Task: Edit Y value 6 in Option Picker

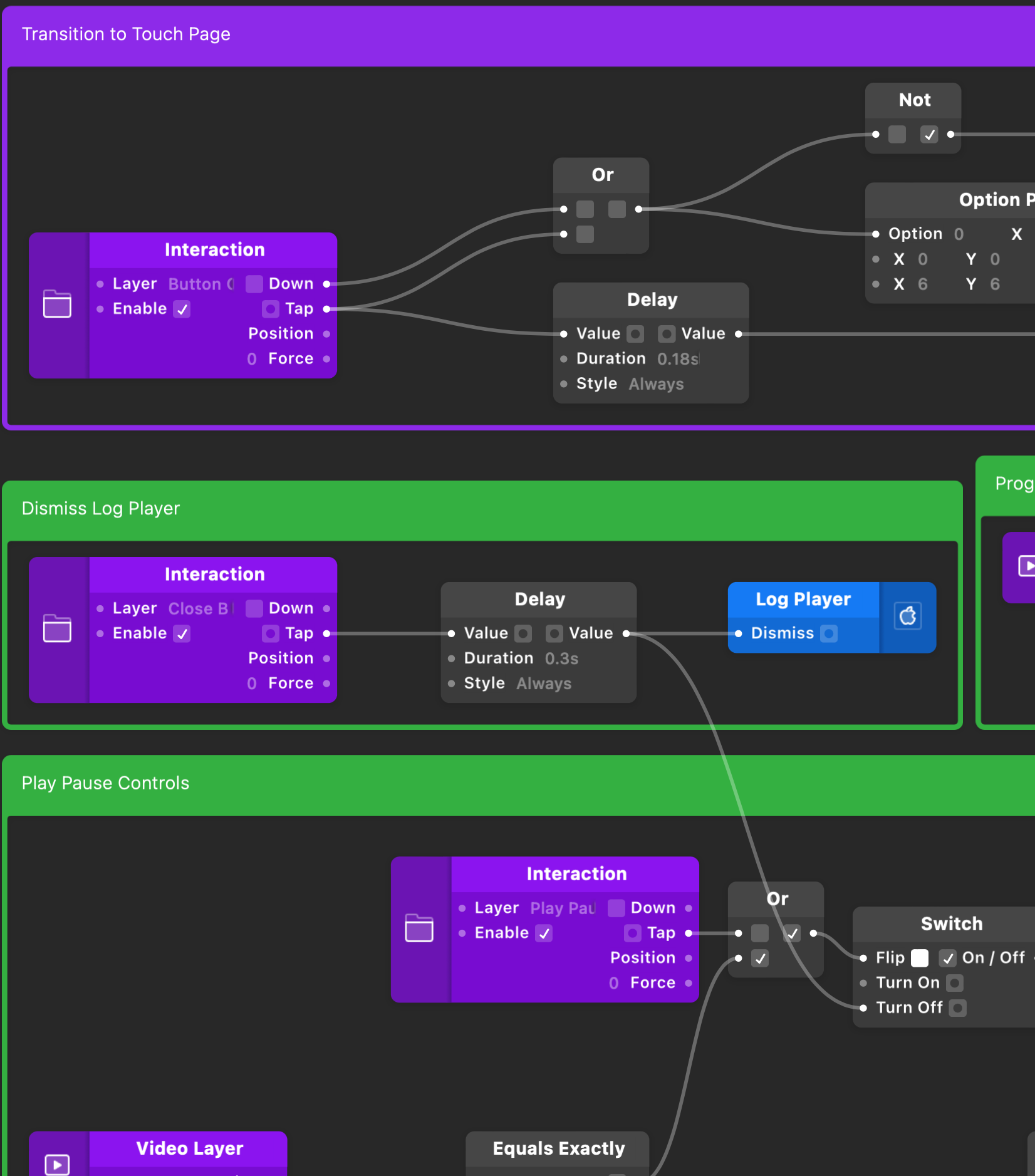Action: [x=995, y=284]
